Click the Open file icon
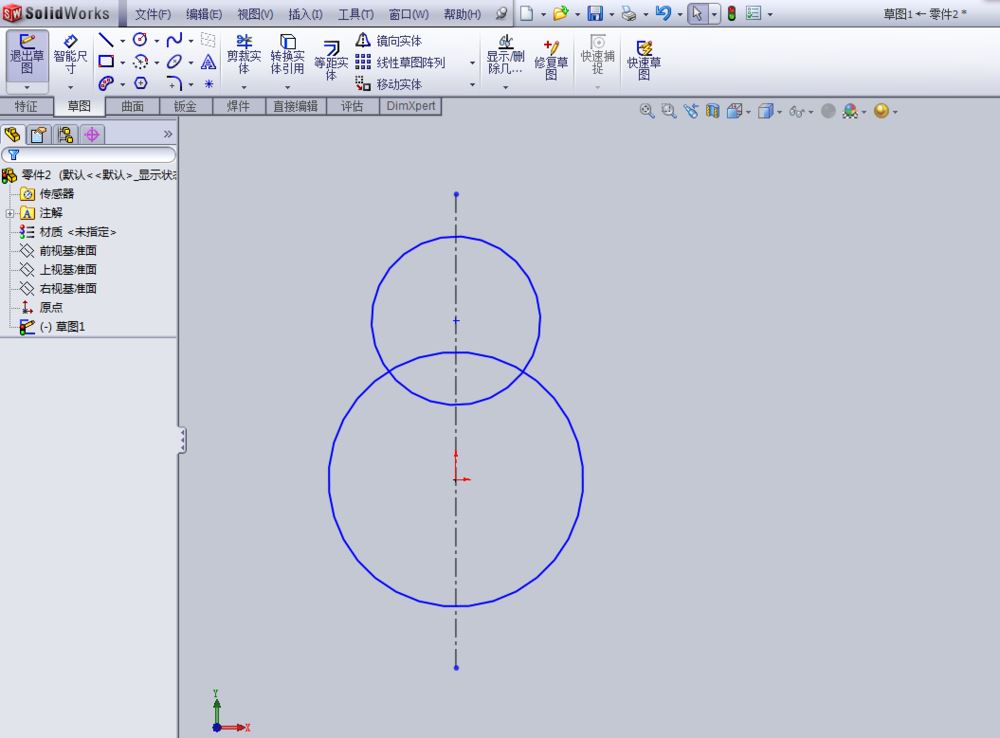Viewport: 1000px width, 738px height. (560, 13)
